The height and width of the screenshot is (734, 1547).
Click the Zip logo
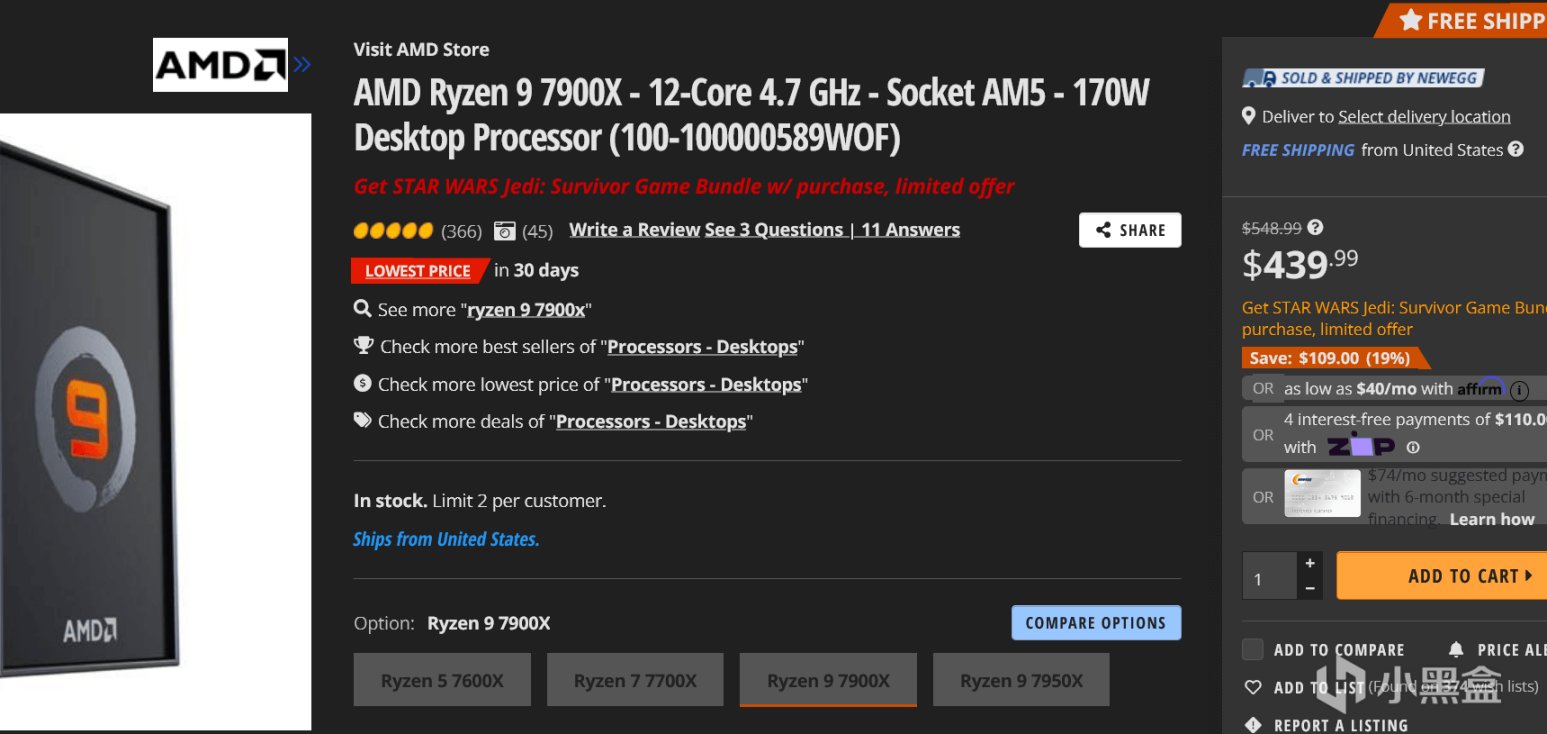pyautogui.click(x=1361, y=447)
